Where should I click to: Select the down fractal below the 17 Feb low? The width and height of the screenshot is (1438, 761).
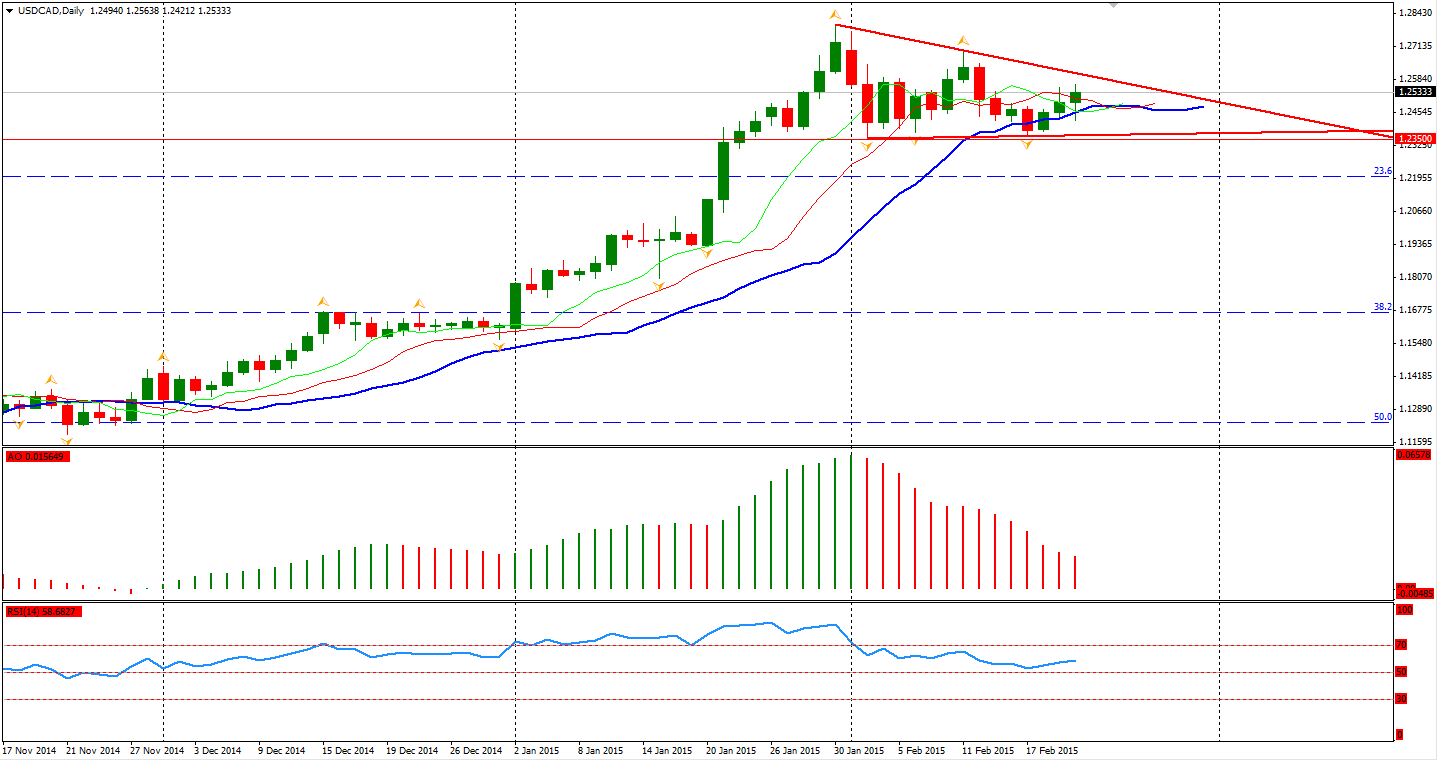point(1027,146)
